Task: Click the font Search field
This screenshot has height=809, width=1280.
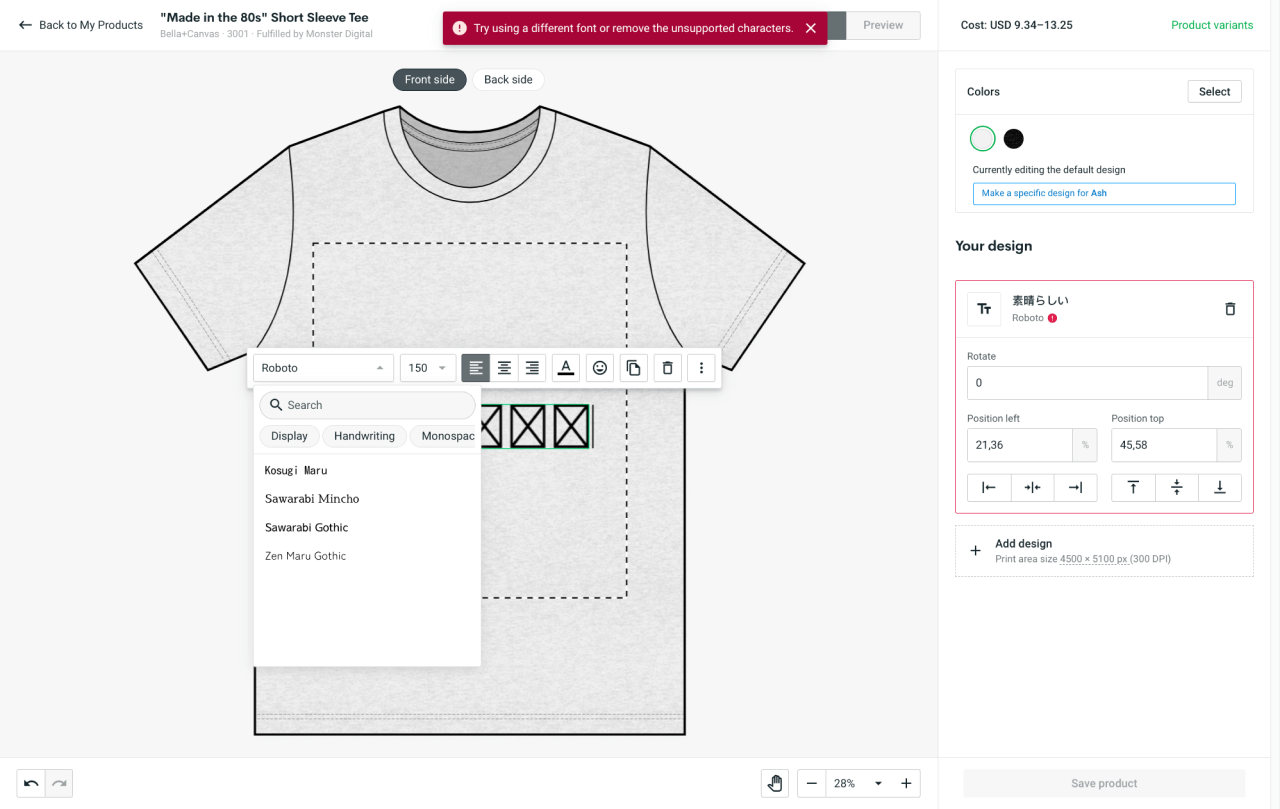Action: tap(367, 405)
